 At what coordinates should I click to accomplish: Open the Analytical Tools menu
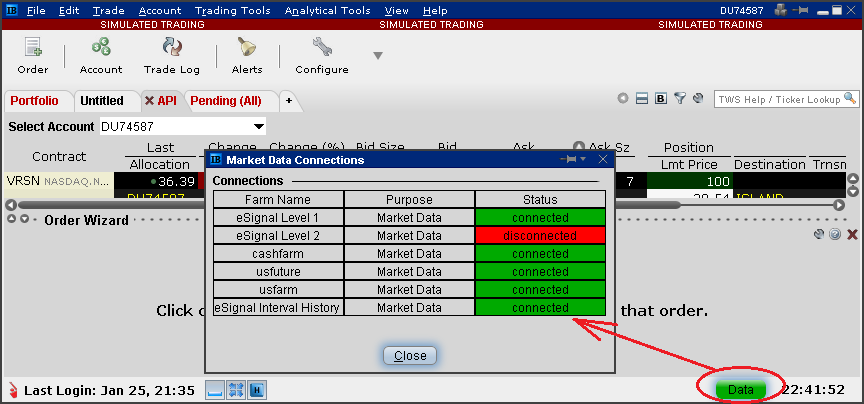(x=328, y=10)
